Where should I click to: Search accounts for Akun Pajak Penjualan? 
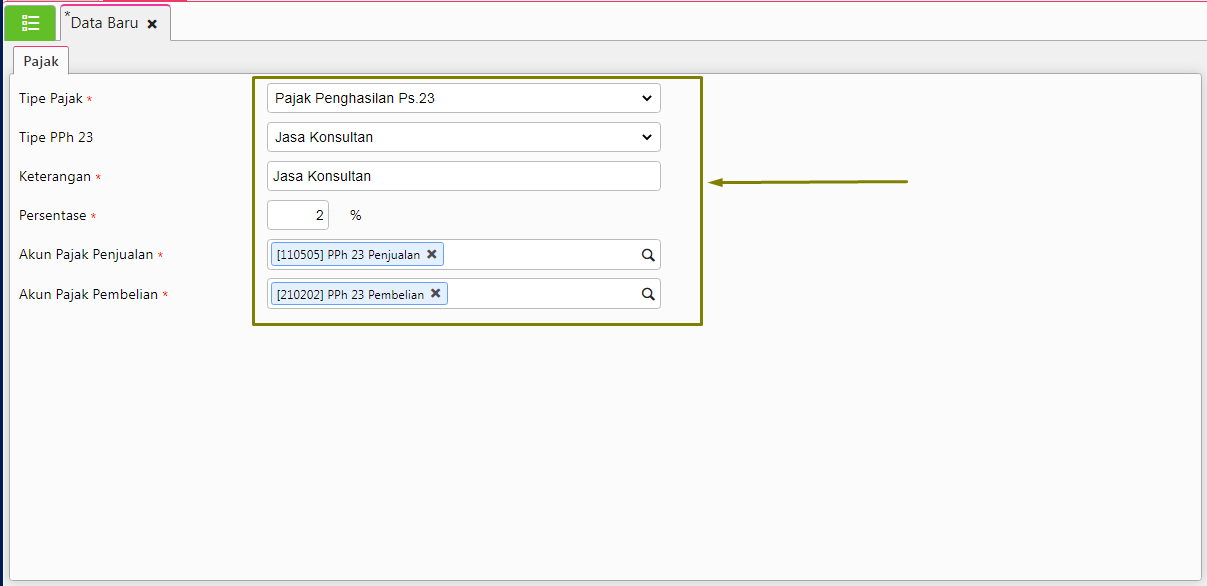point(648,255)
